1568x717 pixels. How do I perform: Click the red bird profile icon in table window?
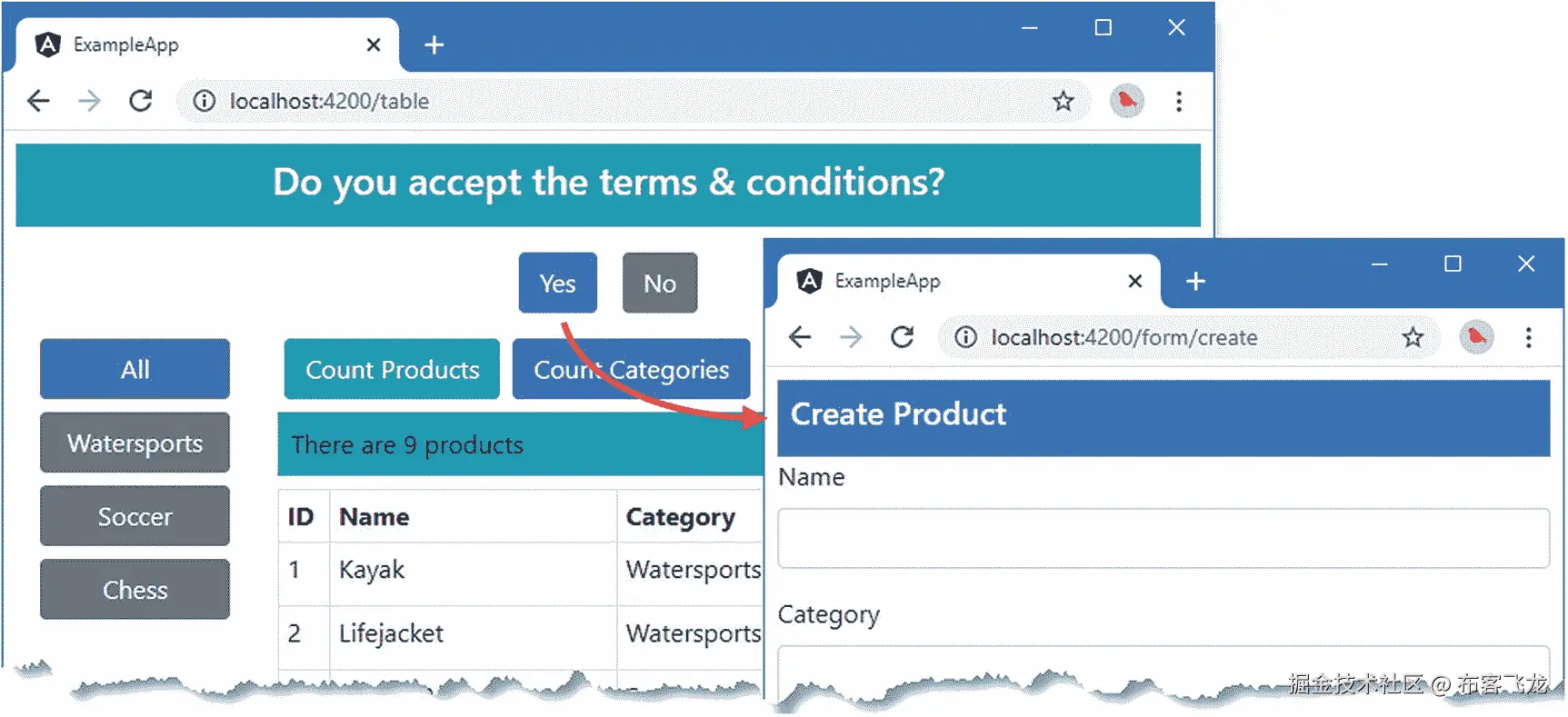click(1127, 101)
